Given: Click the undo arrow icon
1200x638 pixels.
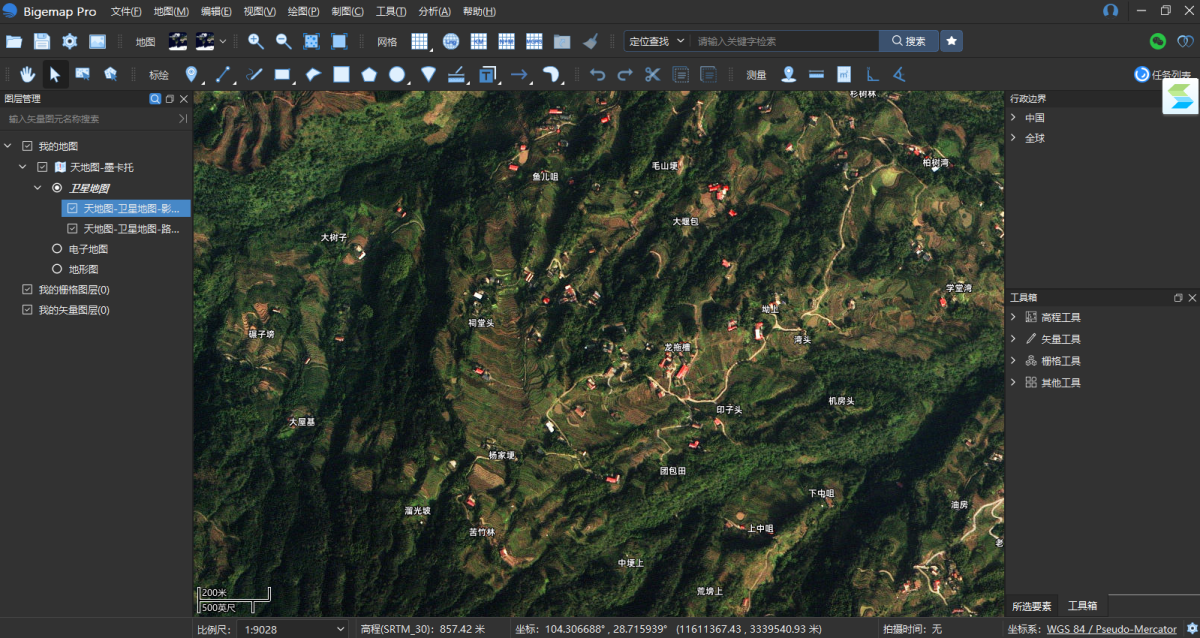Looking at the screenshot, I should [x=597, y=74].
